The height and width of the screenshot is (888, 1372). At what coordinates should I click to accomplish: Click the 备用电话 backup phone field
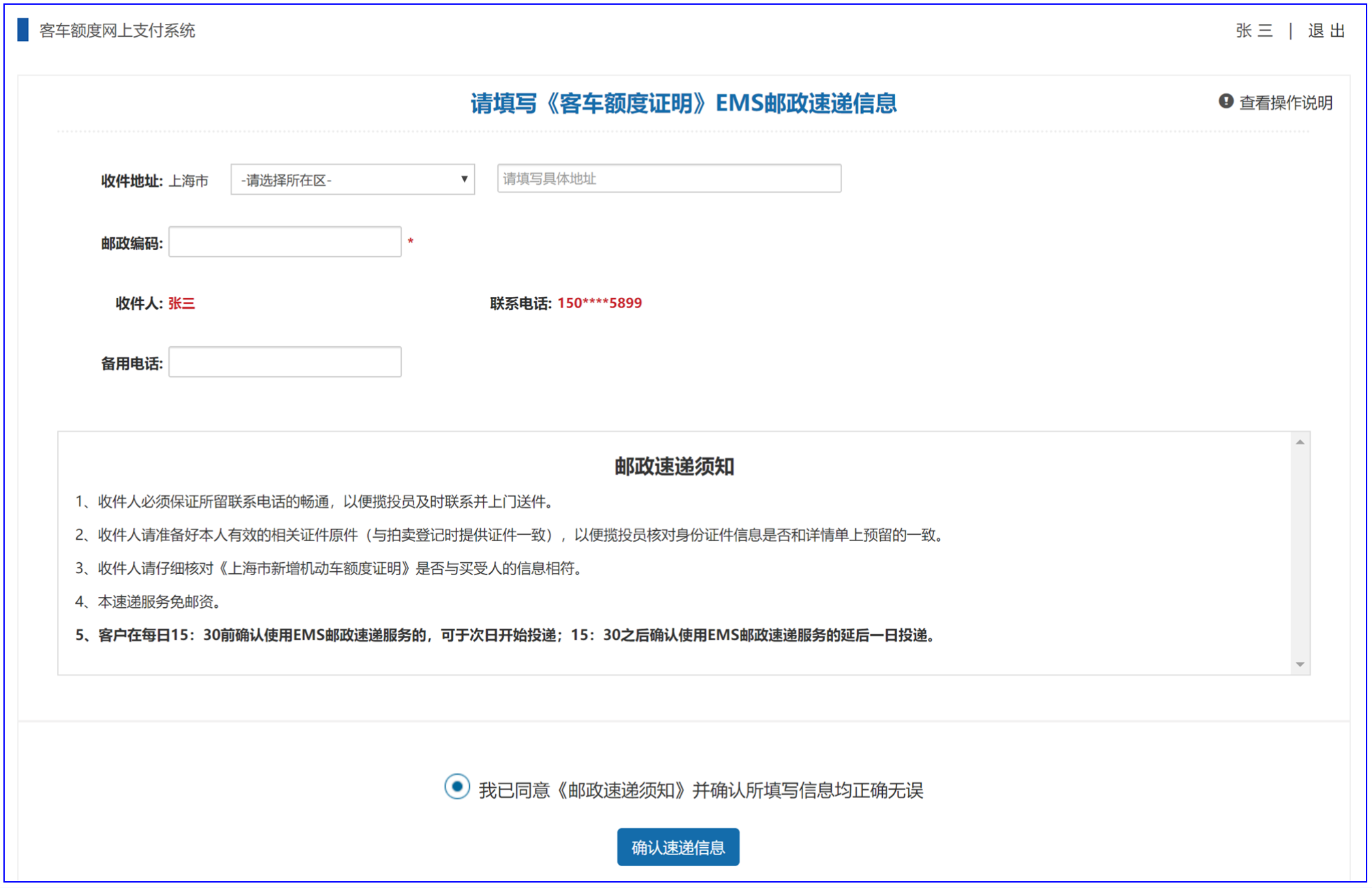285,362
